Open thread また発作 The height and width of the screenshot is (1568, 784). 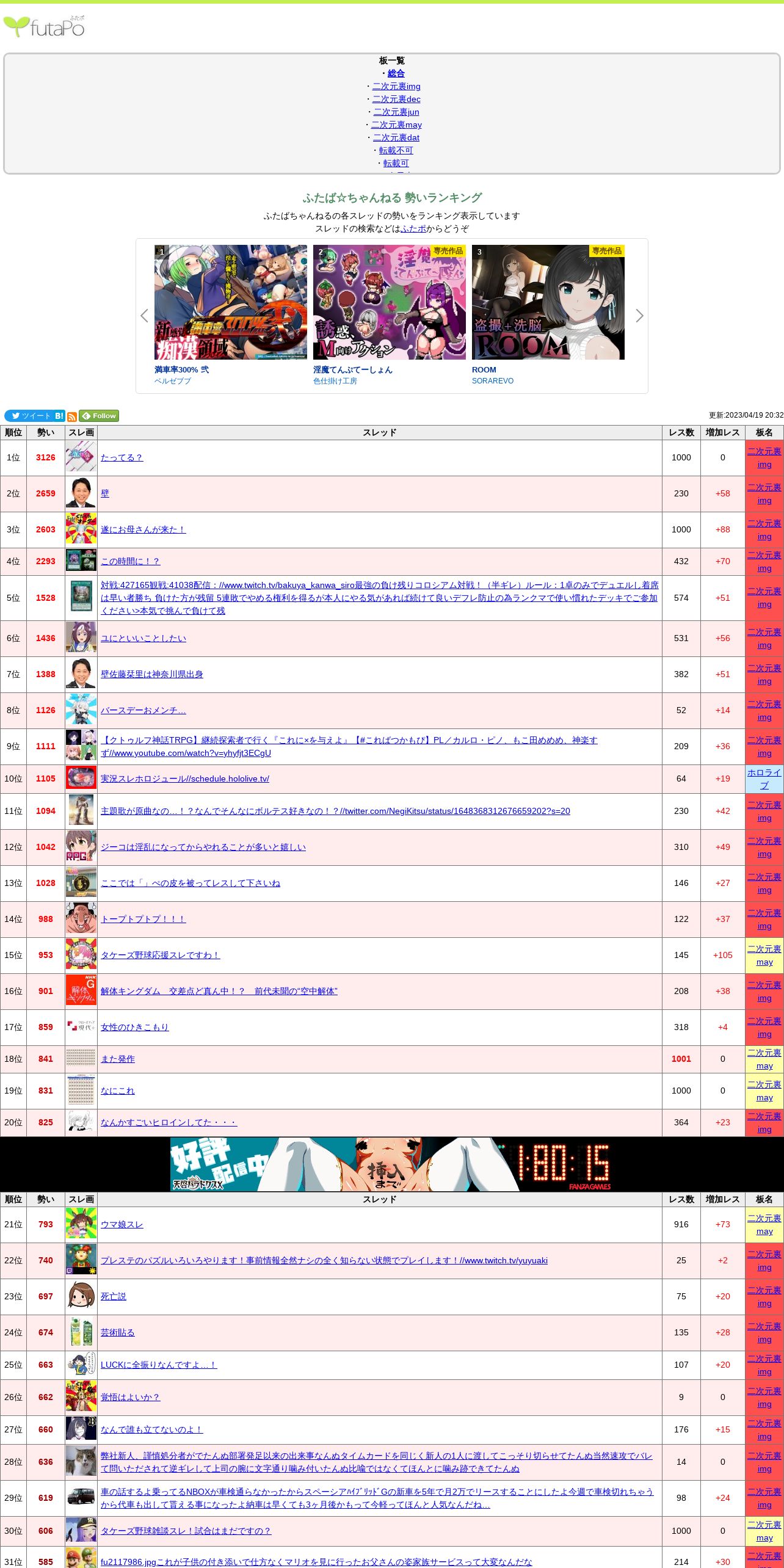click(118, 1059)
